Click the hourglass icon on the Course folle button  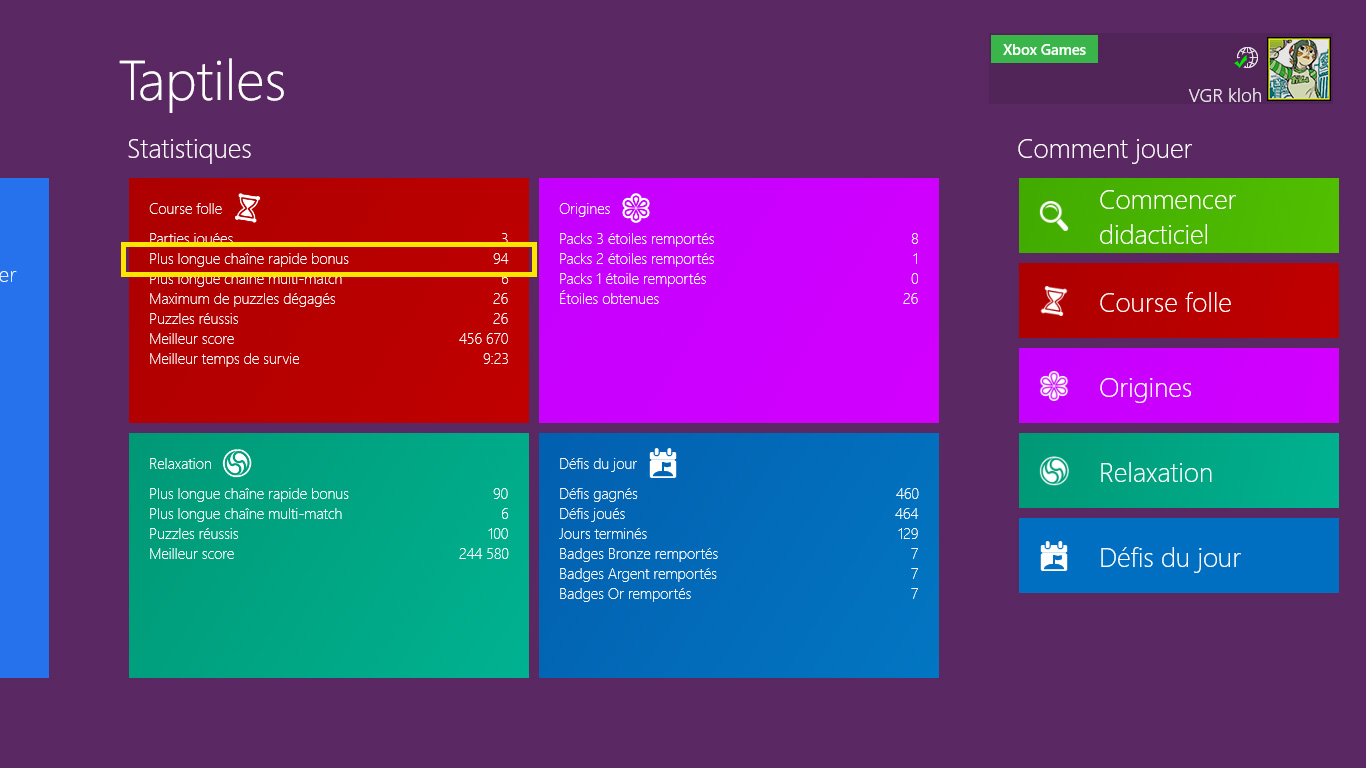click(1054, 302)
